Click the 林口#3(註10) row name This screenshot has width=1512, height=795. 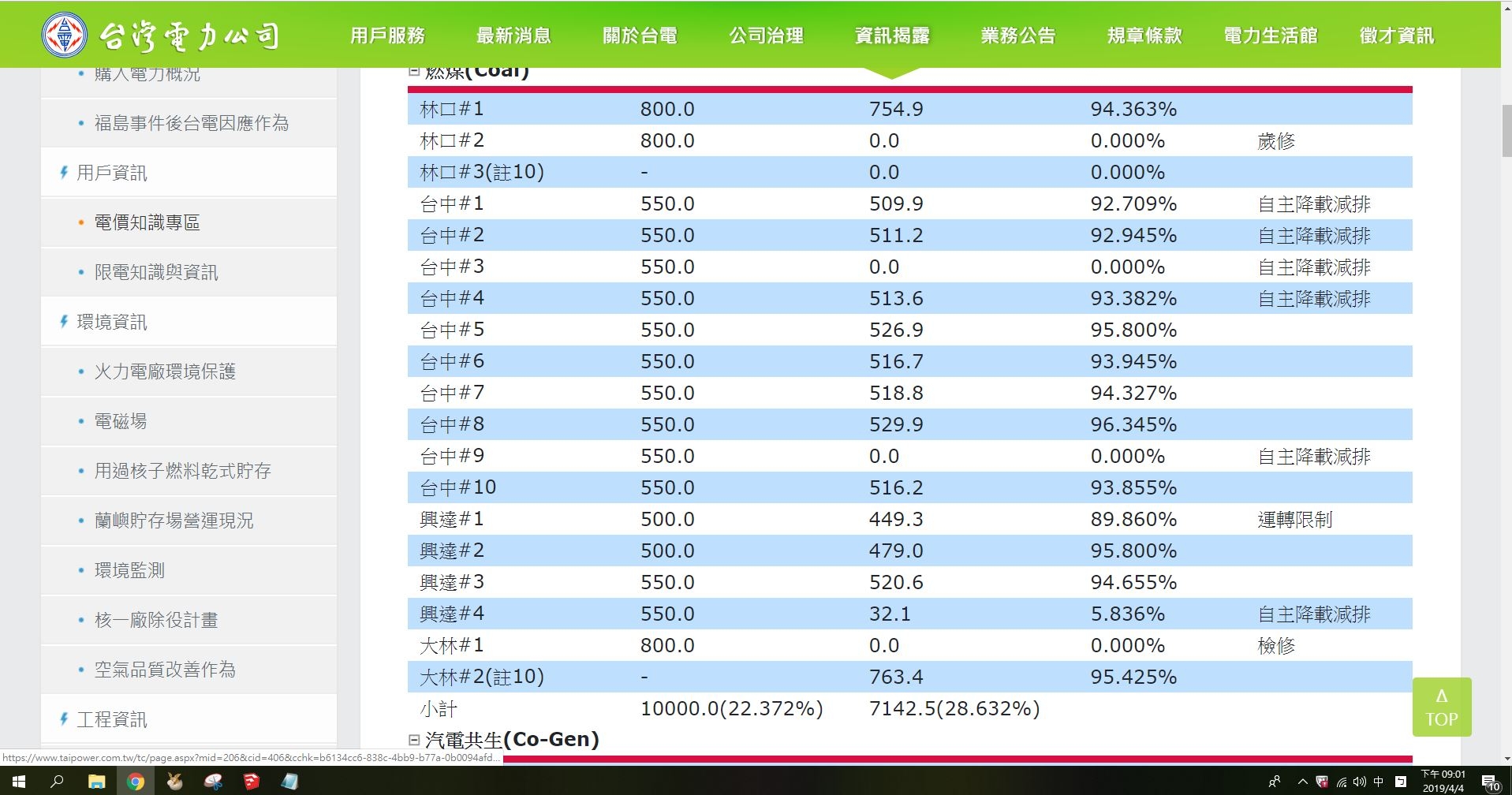(482, 172)
